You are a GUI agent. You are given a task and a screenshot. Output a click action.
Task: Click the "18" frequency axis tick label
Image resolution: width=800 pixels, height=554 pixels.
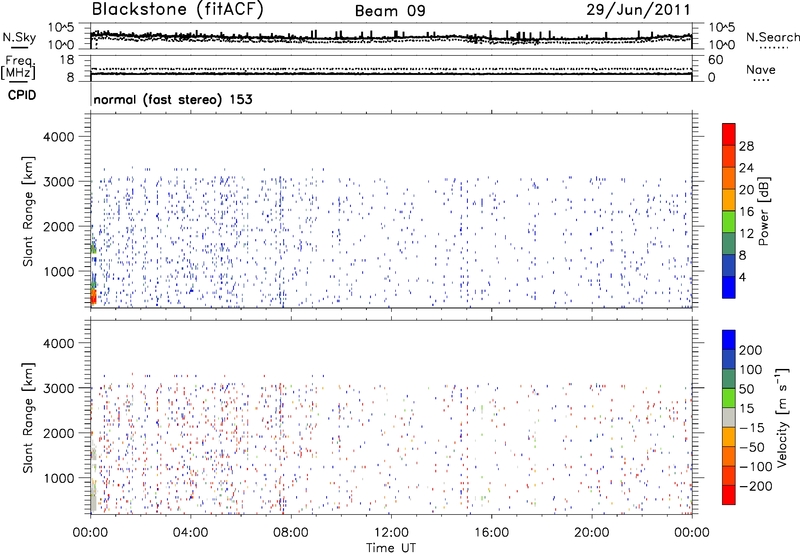(x=67, y=60)
